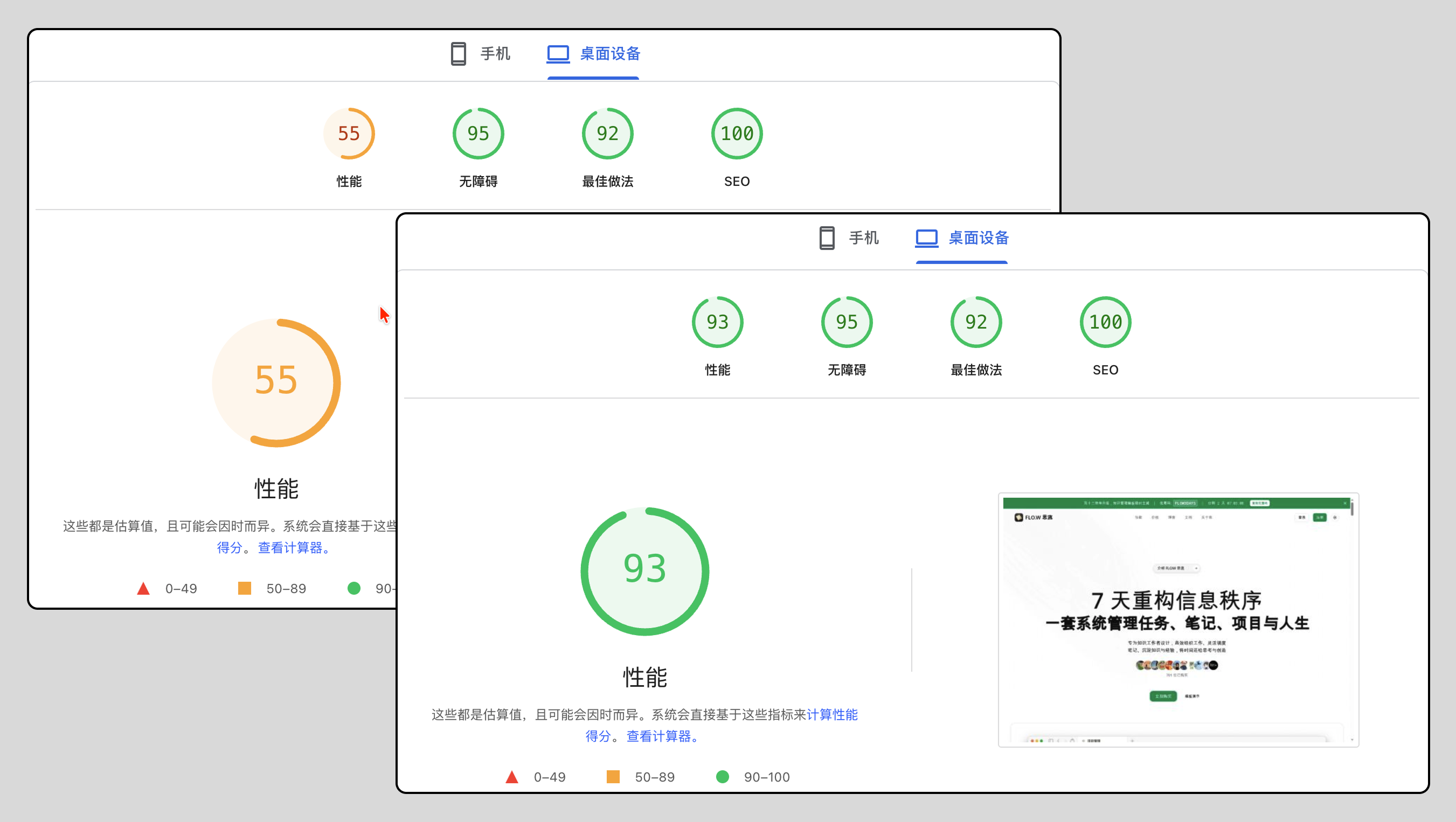Click the 93 performance gauge in front panel

(717, 322)
